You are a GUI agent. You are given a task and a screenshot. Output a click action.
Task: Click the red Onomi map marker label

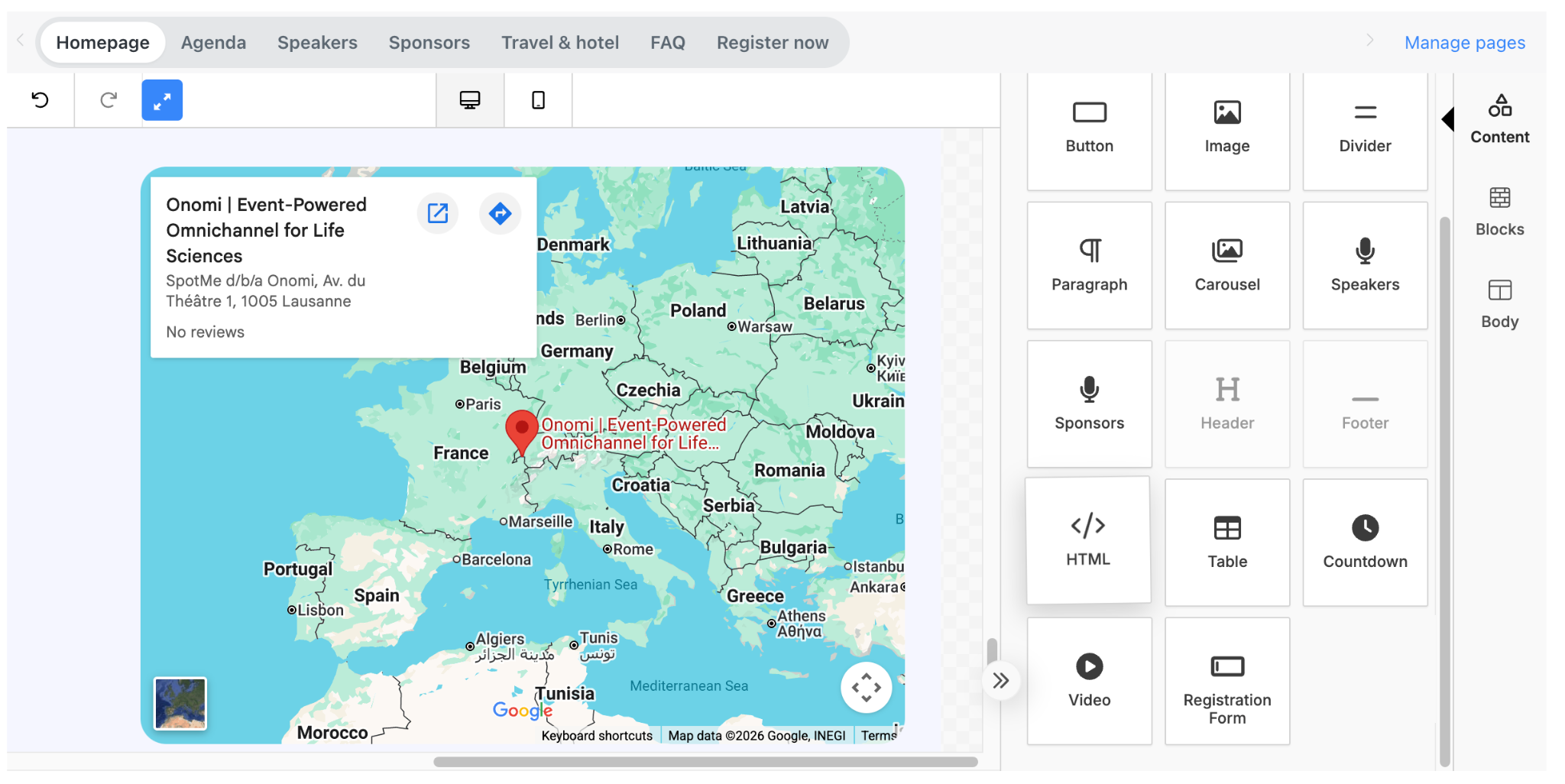(x=633, y=434)
